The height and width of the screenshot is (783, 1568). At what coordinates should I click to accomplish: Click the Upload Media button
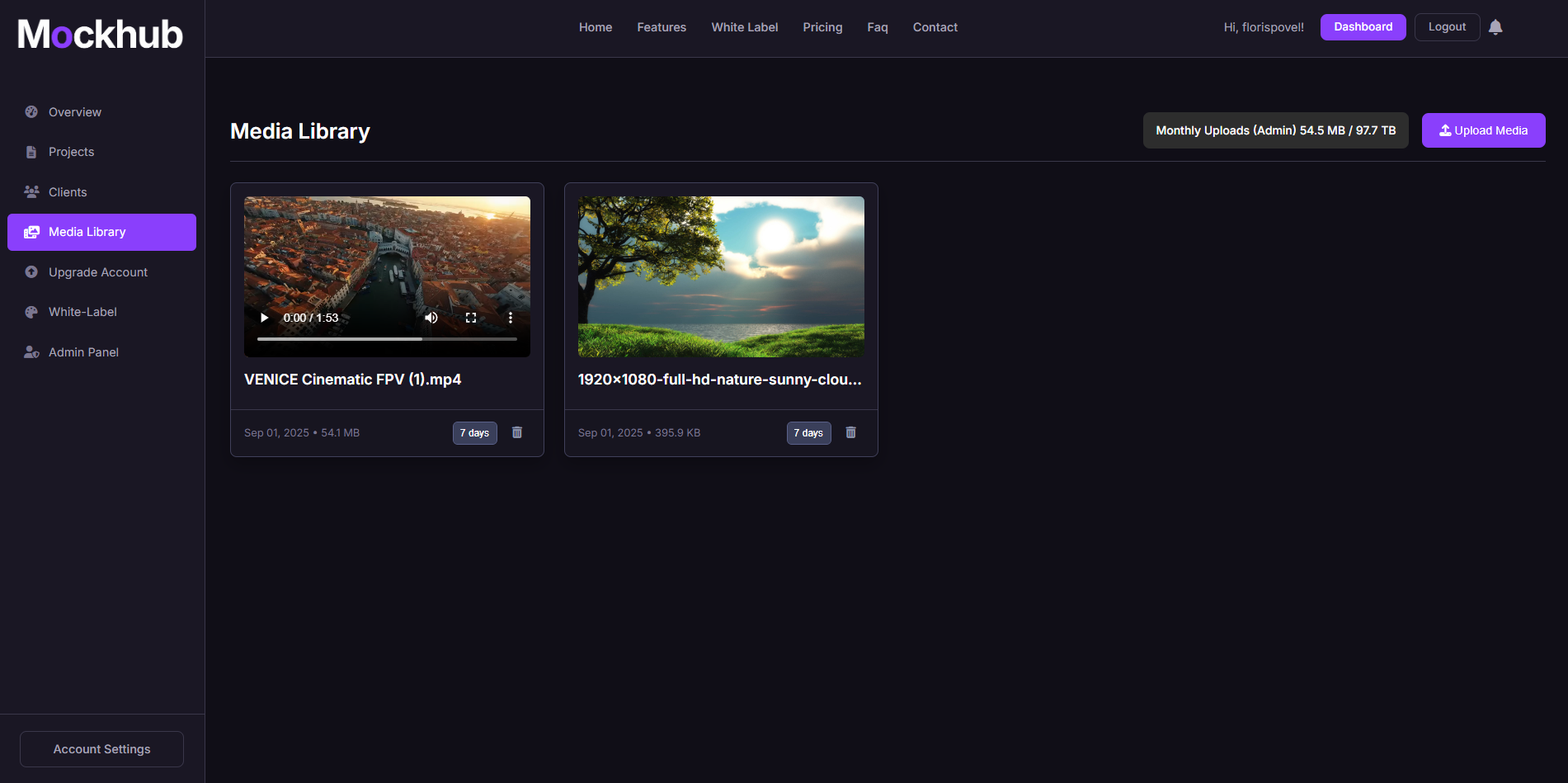coord(1483,130)
